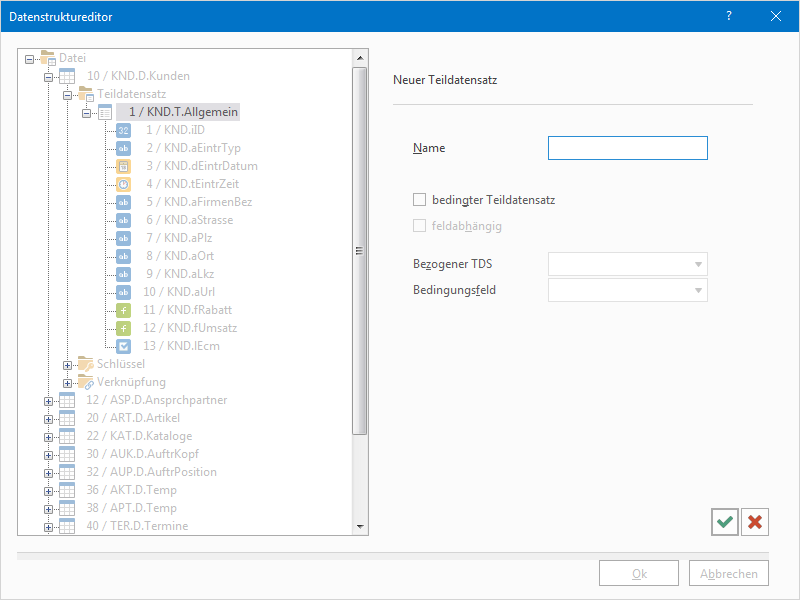Click the logical icon beside KND.lEcm
Image resolution: width=800 pixels, height=600 pixels.
(x=123, y=346)
